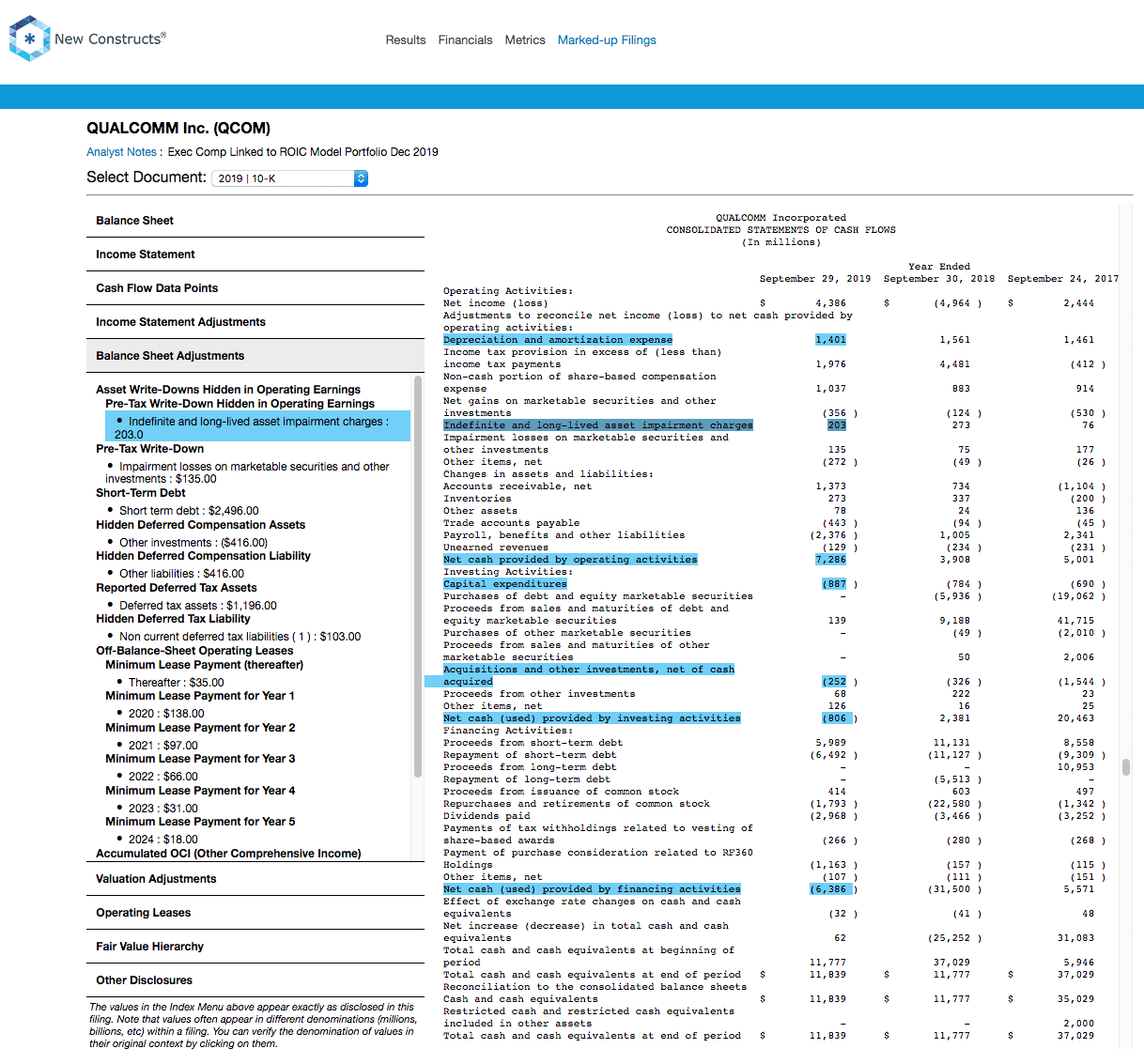
Task: Select the Other liabilities $416.00 item
Action: (x=181, y=574)
